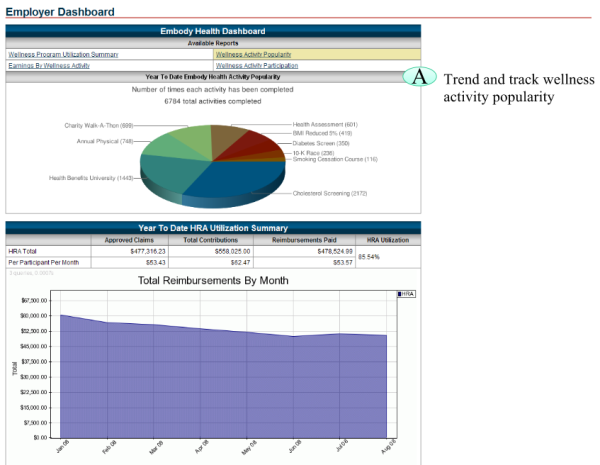Viewport: 600px width, 465px height.
Task: Click the $53.43 per participant claims value
Action: click(x=156, y=263)
